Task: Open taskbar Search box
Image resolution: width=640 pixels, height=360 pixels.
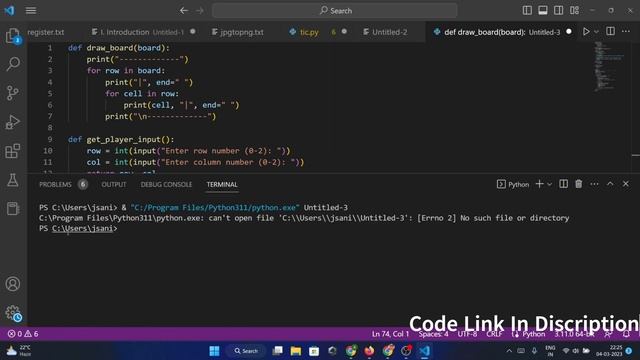Action: 246,351
